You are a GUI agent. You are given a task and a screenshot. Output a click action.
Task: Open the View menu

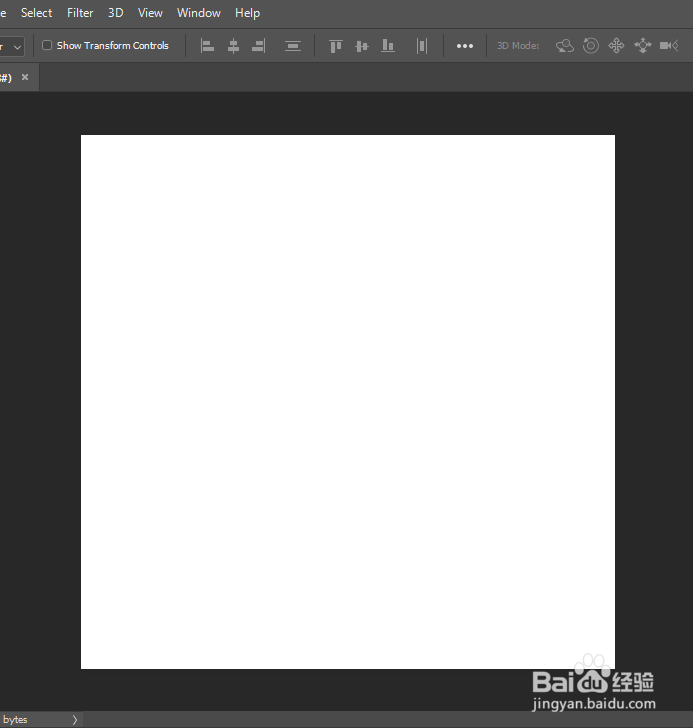150,13
